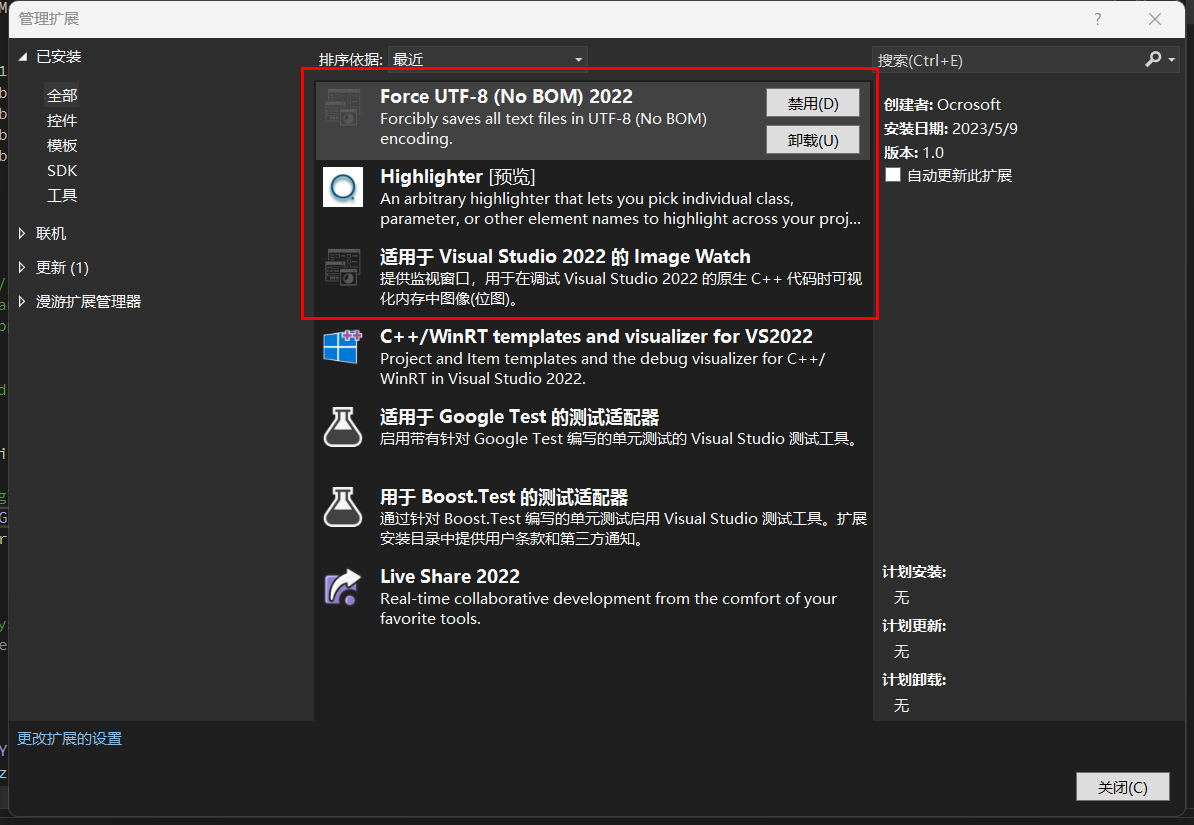The width and height of the screenshot is (1194, 825).
Task: Click the 安装日期: 2023/5/9 text
Action: (950, 128)
